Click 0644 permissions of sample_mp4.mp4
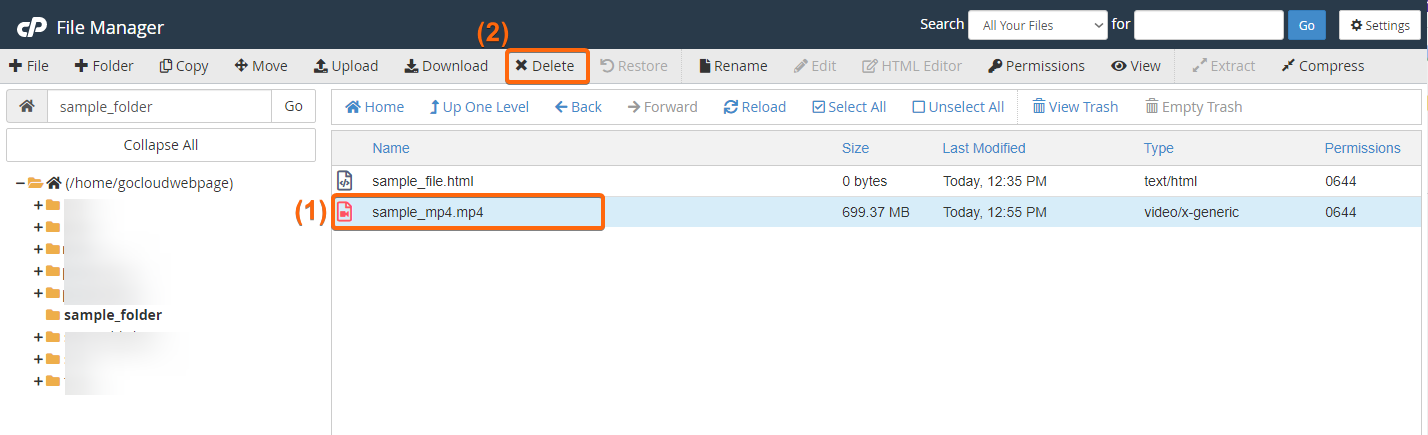Image resolution: width=1428 pixels, height=435 pixels. coord(1341,212)
